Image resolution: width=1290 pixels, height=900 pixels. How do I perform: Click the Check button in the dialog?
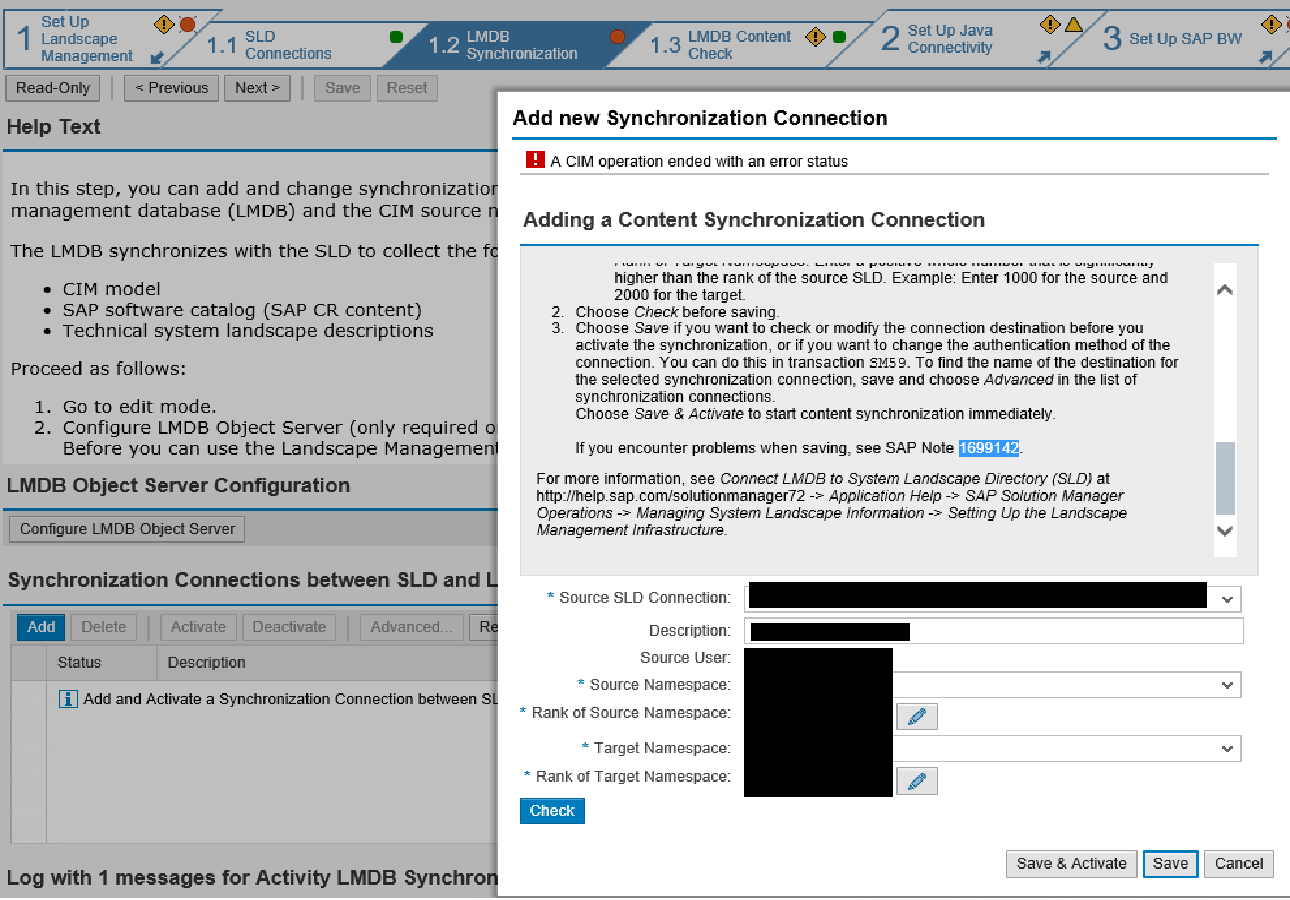point(552,811)
